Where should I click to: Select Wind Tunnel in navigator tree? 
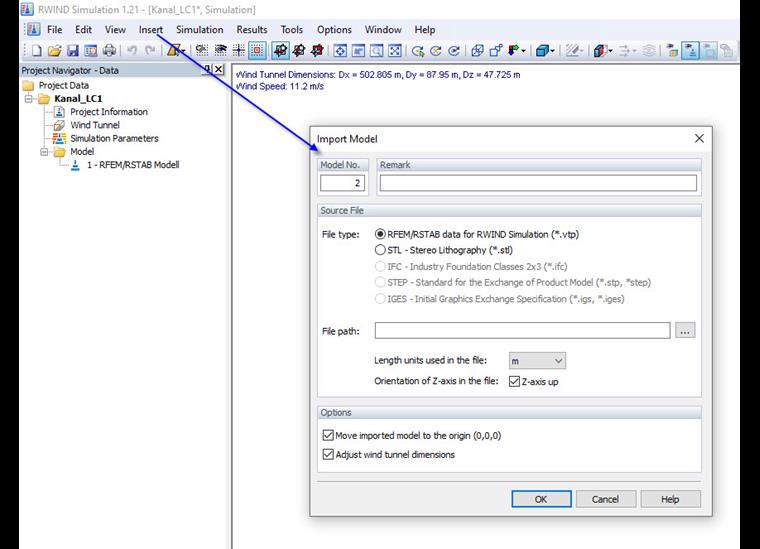tap(95, 125)
